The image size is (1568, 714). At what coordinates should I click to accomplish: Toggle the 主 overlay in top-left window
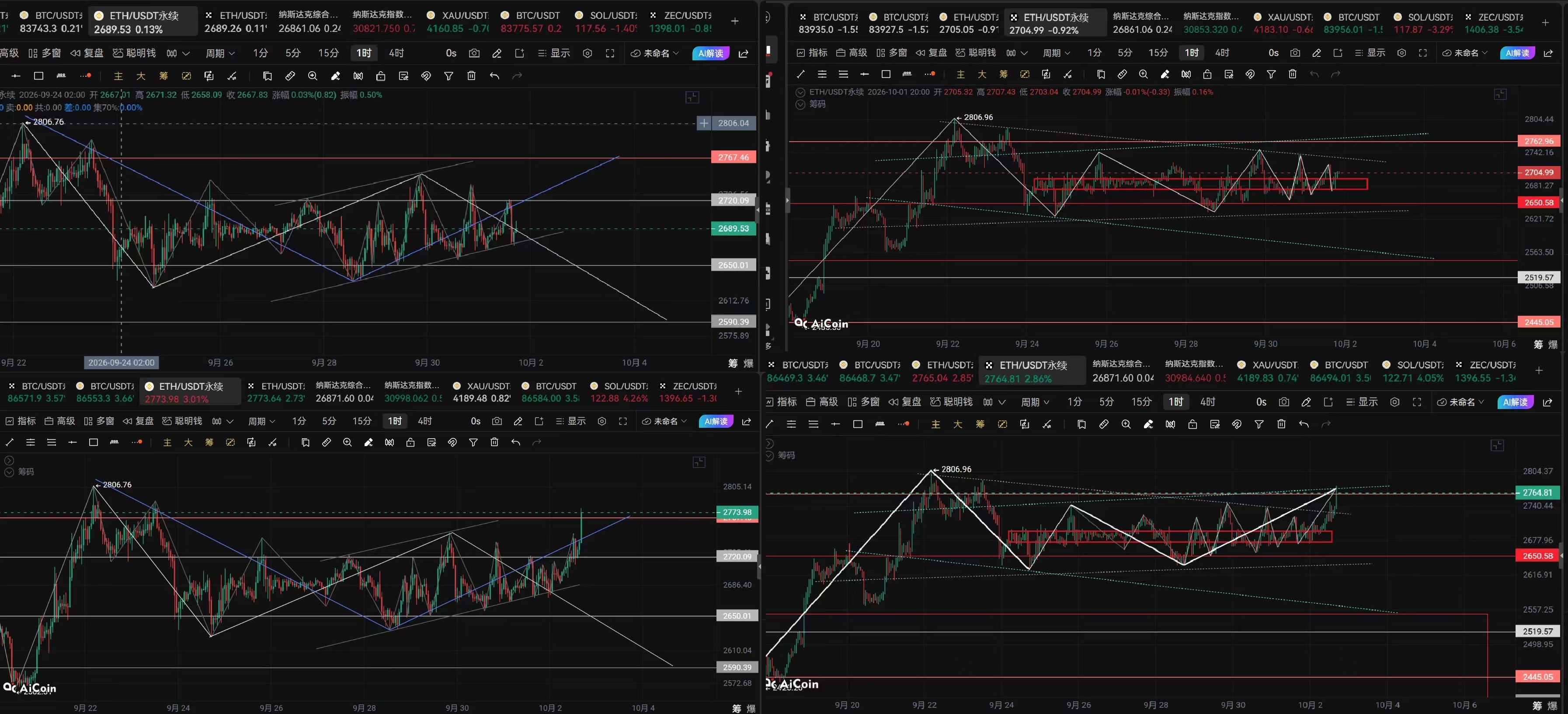pos(119,76)
